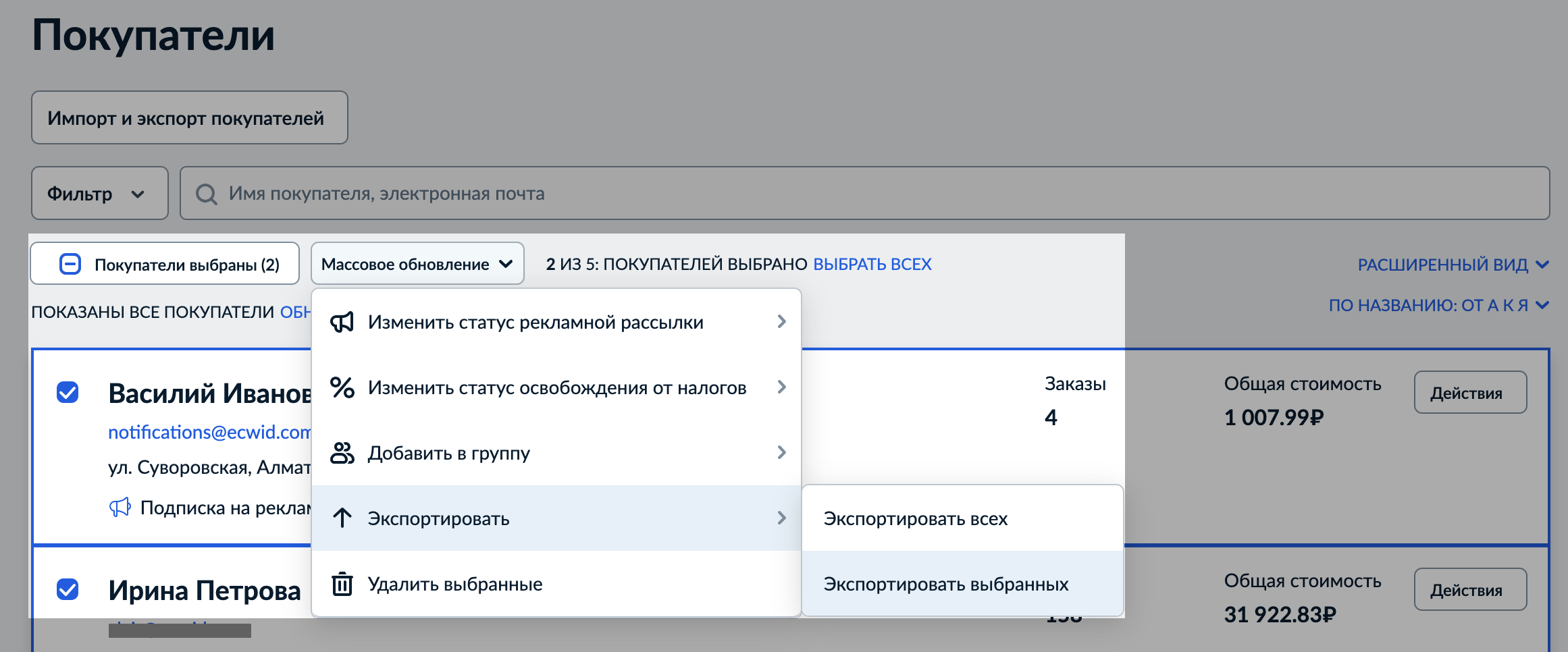Image resolution: width=1568 pixels, height=652 pixels.
Task: Open the Фильтр dropdown
Action: (x=99, y=194)
